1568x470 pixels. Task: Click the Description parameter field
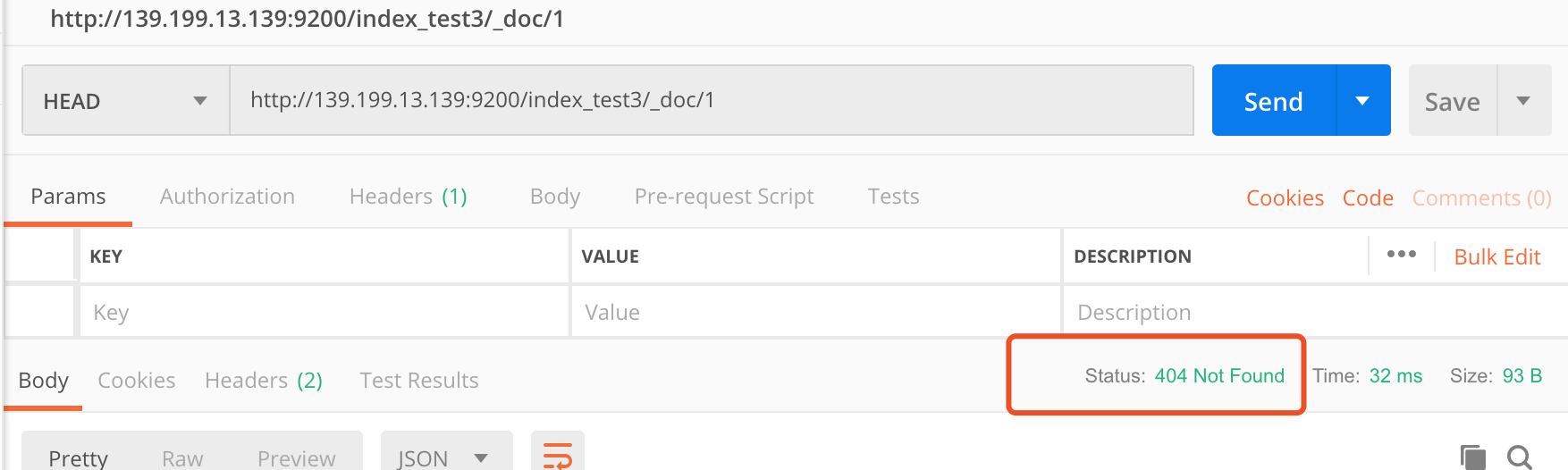(1314, 312)
